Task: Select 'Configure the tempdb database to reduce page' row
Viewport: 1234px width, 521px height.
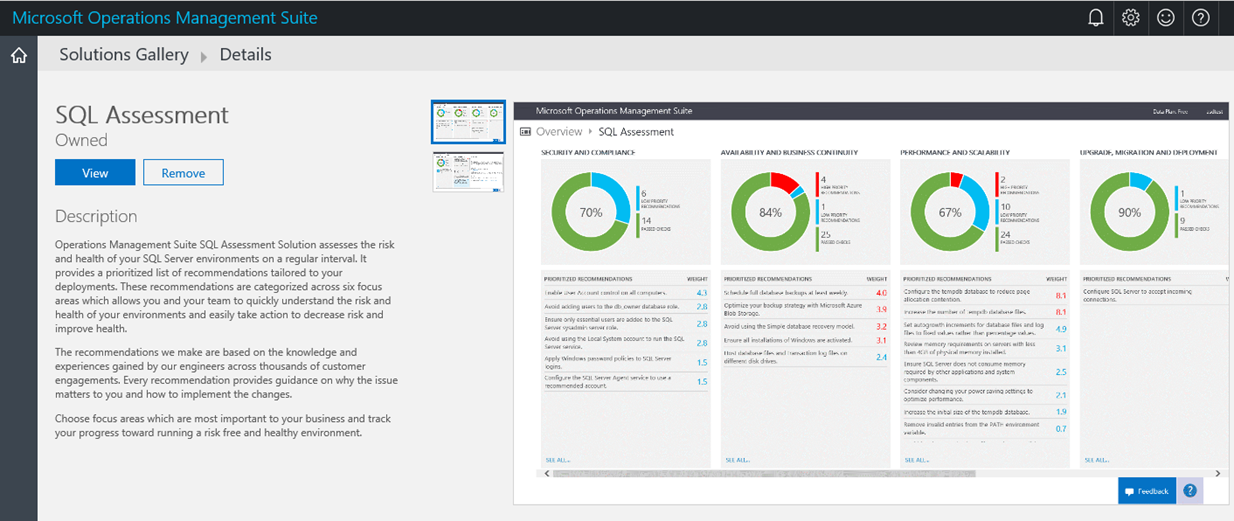Action: (x=985, y=296)
